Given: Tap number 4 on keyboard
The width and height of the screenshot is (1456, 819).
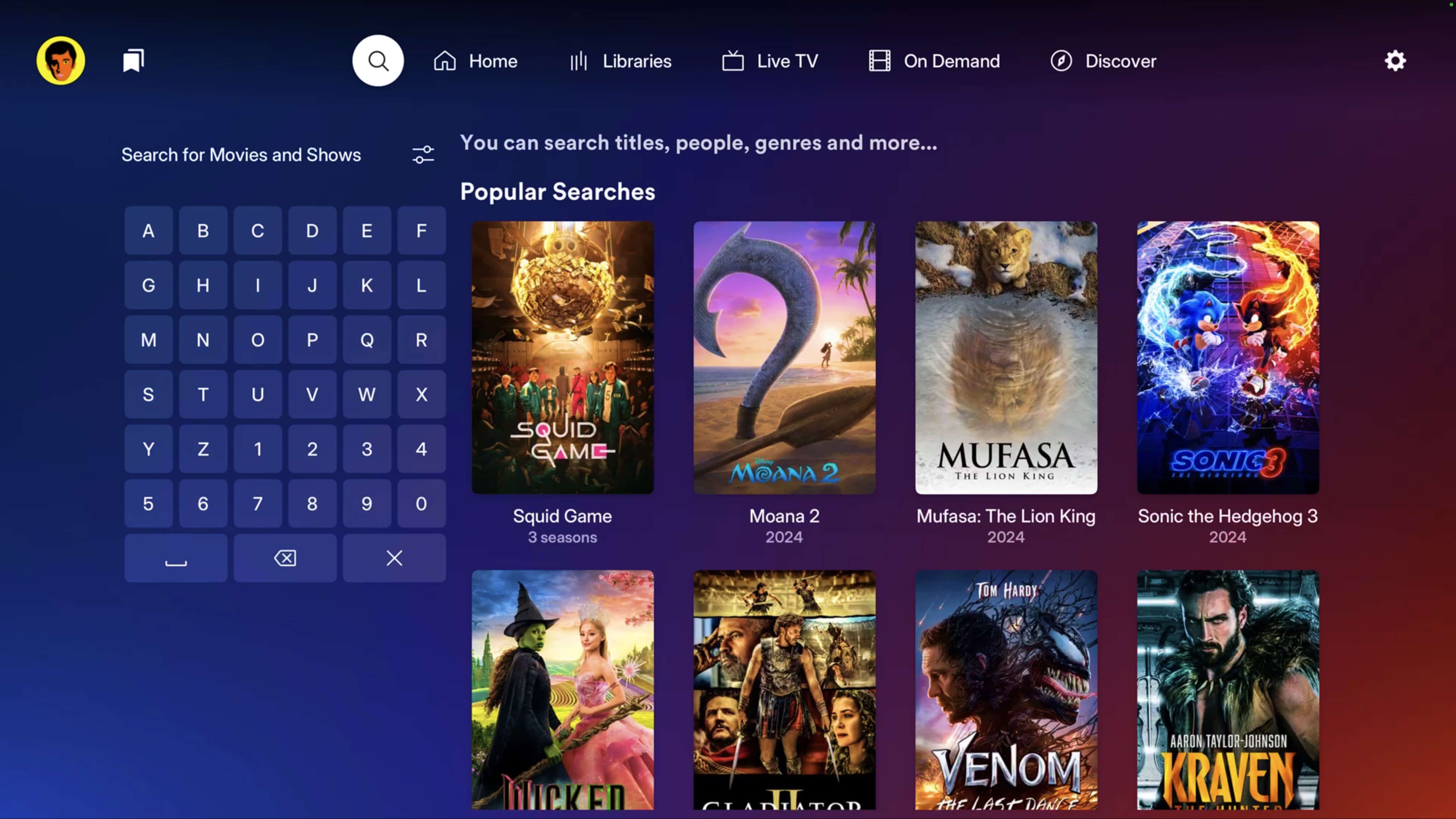Looking at the screenshot, I should coord(421,449).
